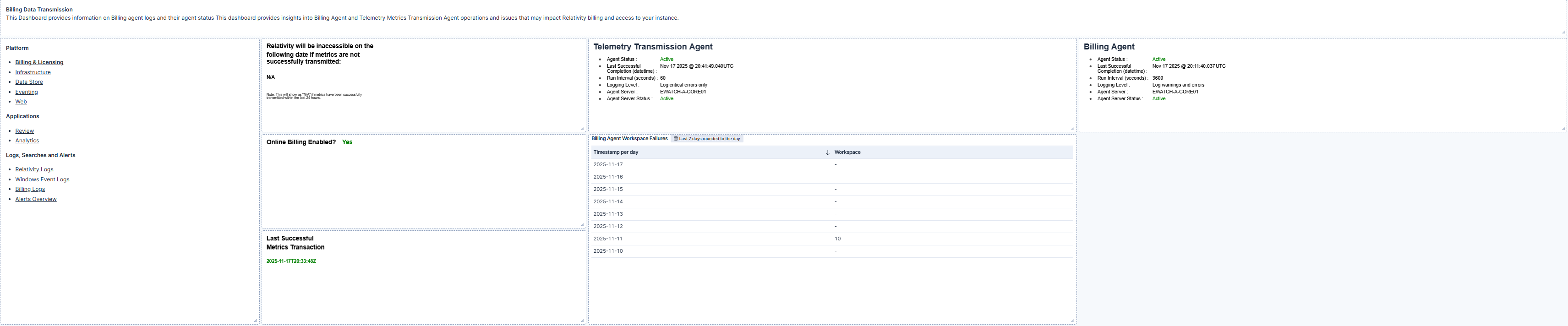Open the Windows Event Logs link
Image resolution: width=1568 pixels, height=326 pixels.
(42, 179)
